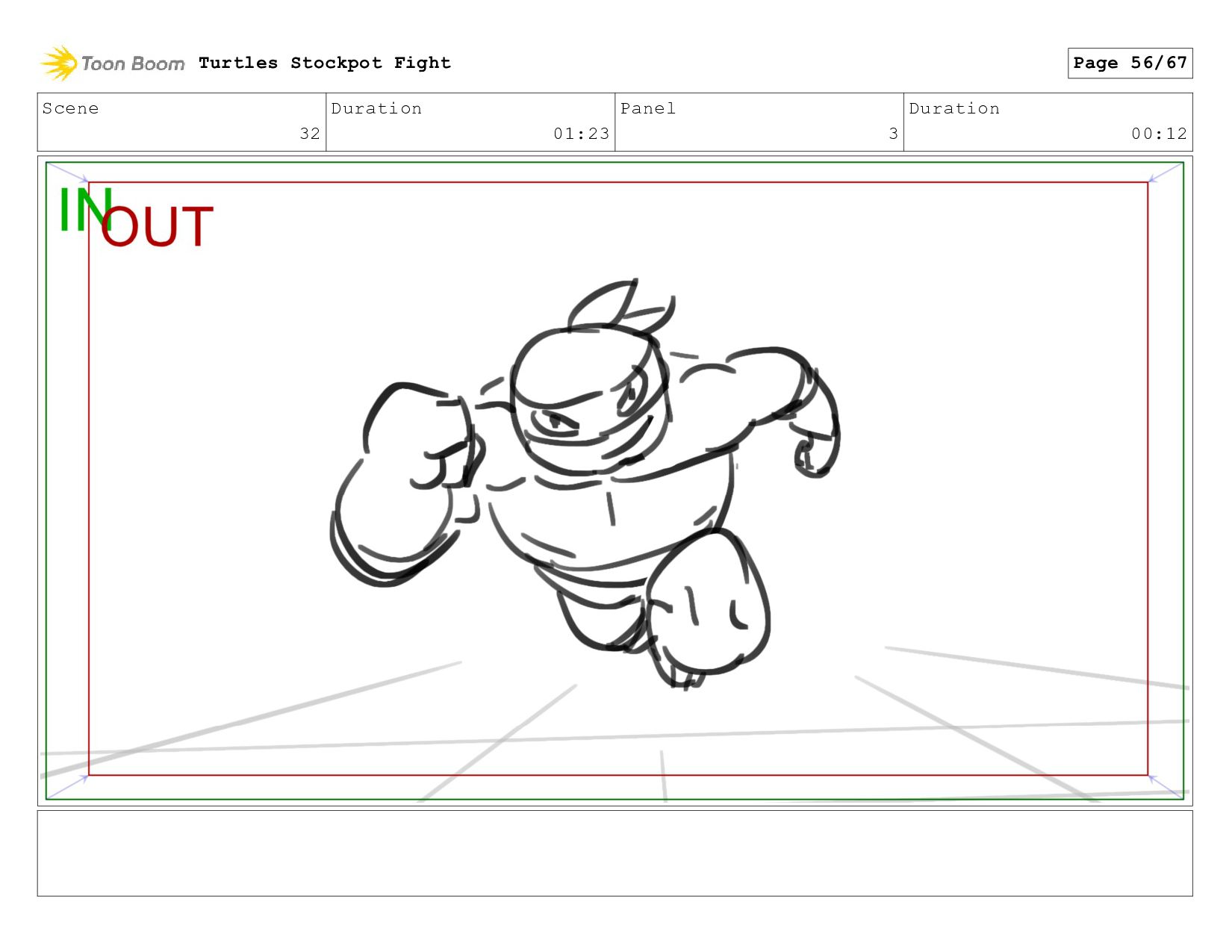The width and height of the screenshot is (1232, 952).
Task: Click scene number '32'
Action: (x=310, y=134)
